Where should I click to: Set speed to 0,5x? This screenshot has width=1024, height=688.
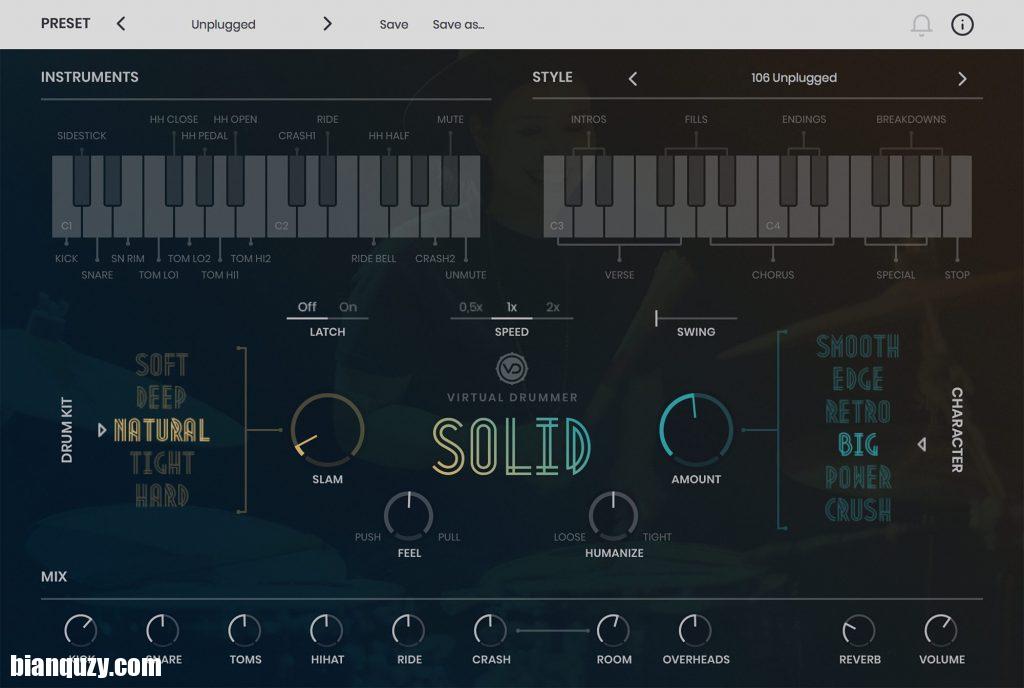pos(471,307)
